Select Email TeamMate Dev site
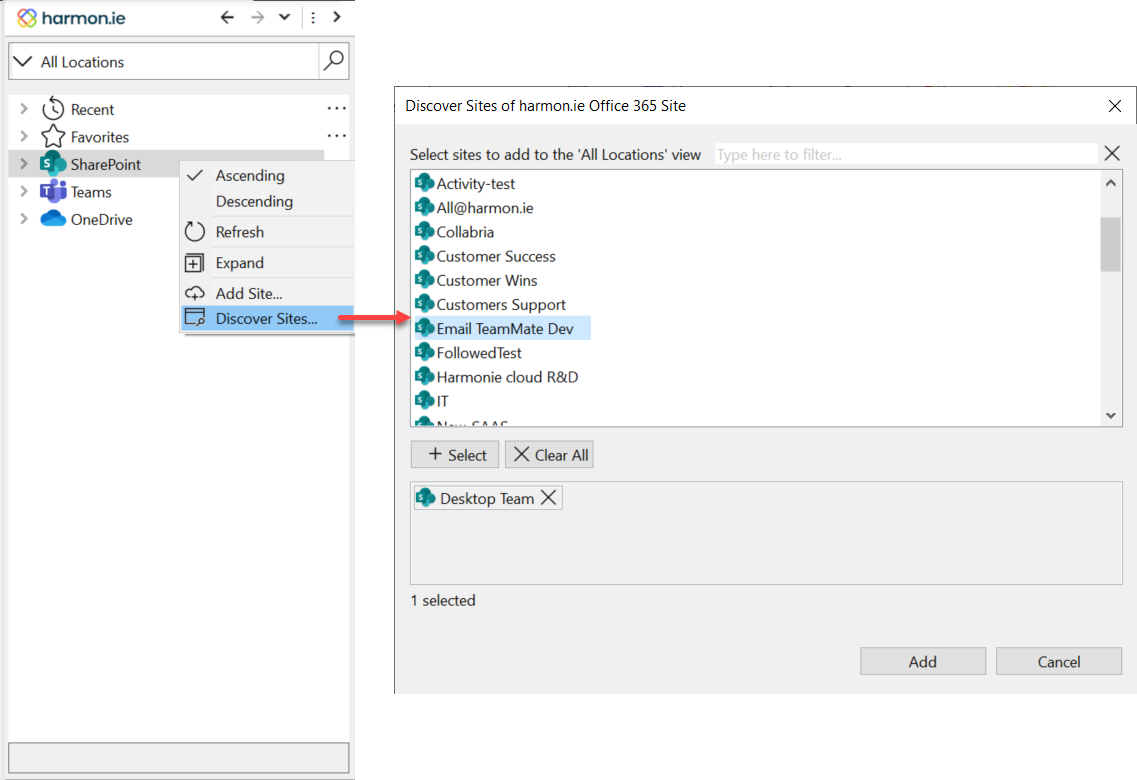 tap(503, 328)
